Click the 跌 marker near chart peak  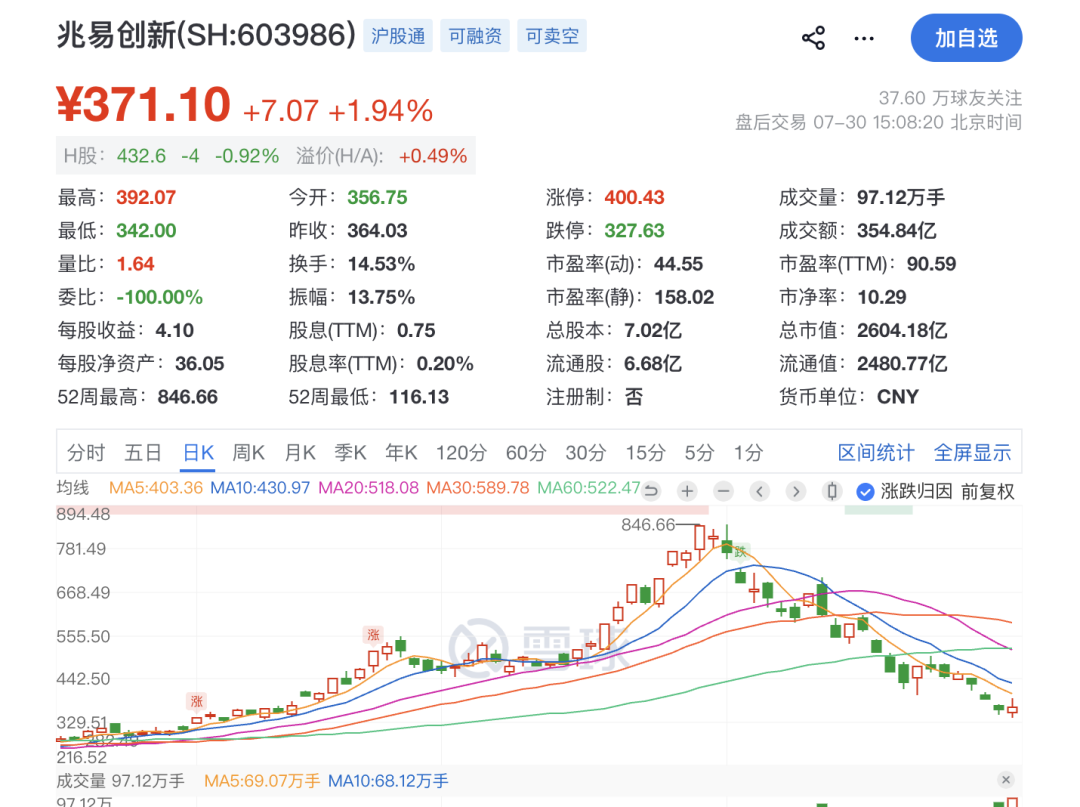740,551
